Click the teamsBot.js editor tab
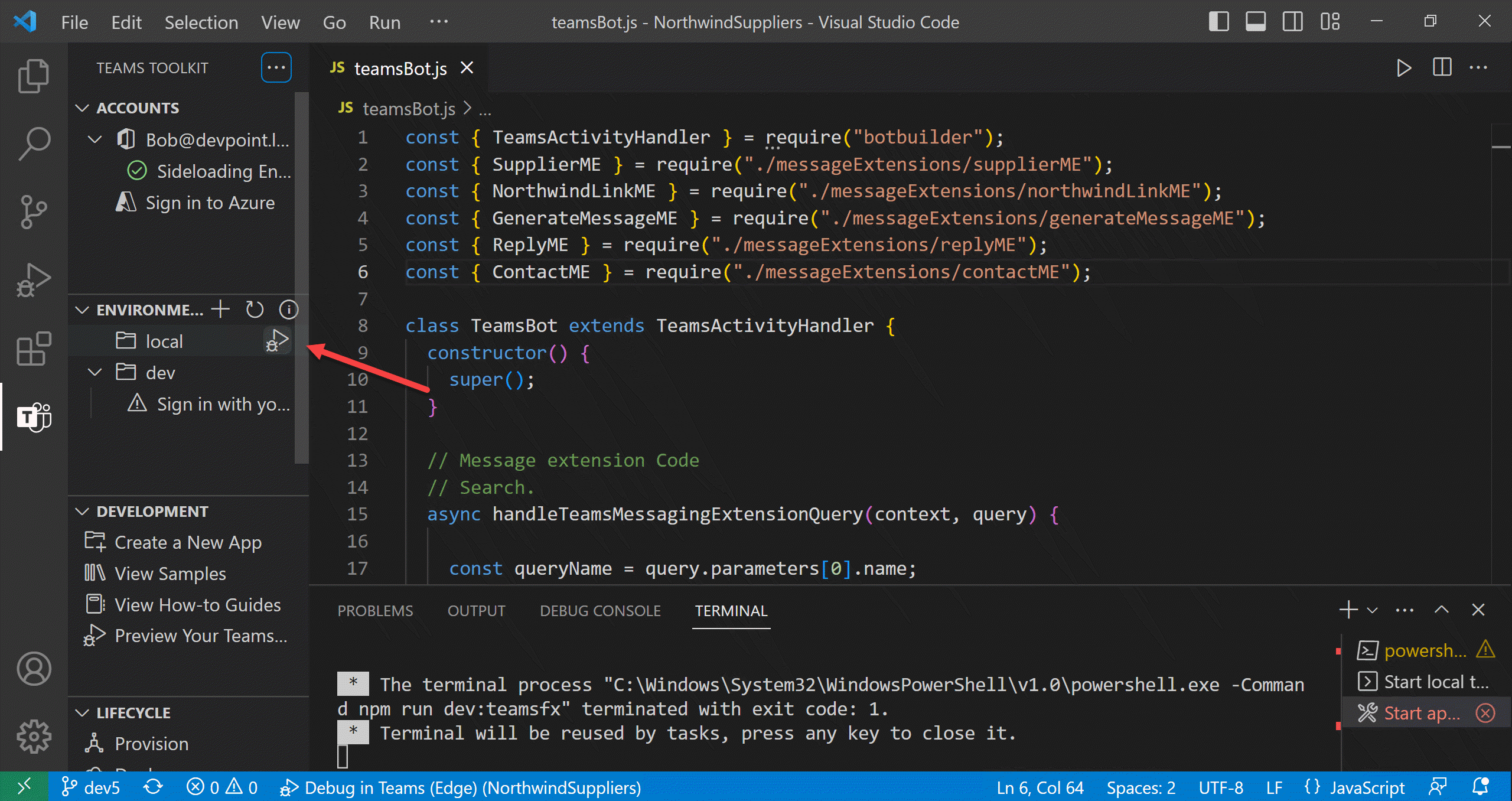This screenshot has width=1512, height=801. (x=400, y=68)
